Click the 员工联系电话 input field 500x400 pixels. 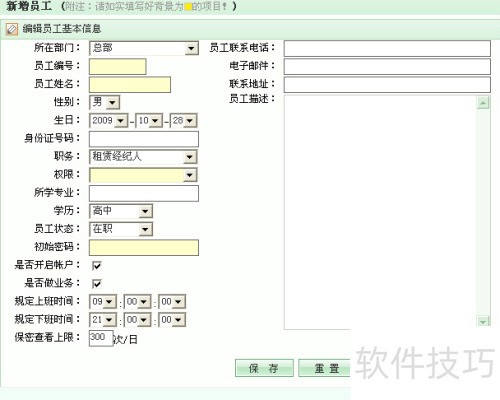pyautogui.click(x=387, y=48)
